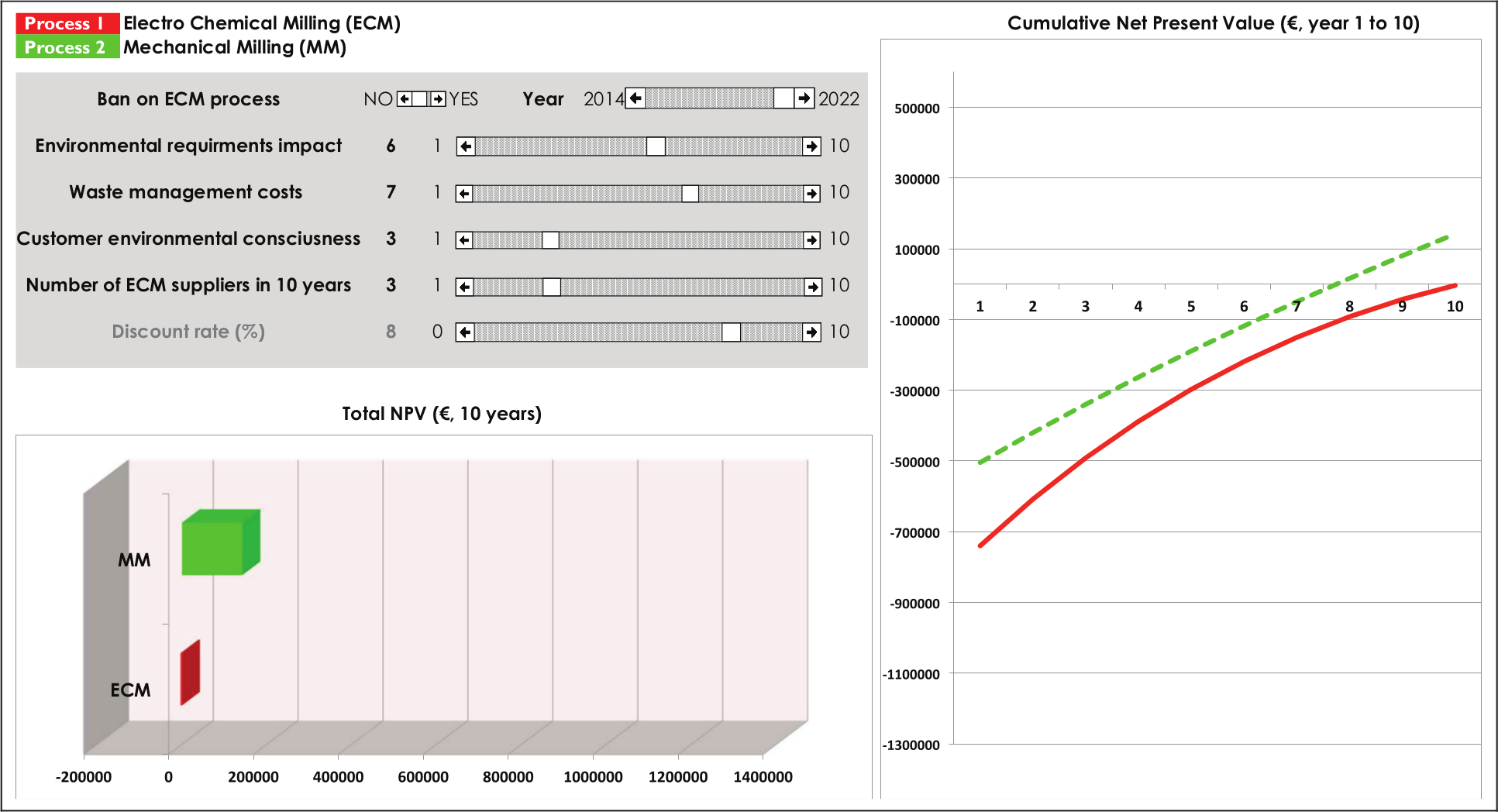Increase Year with right arrow toward 2022
Image resolution: width=1498 pixels, height=812 pixels.
(804, 98)
